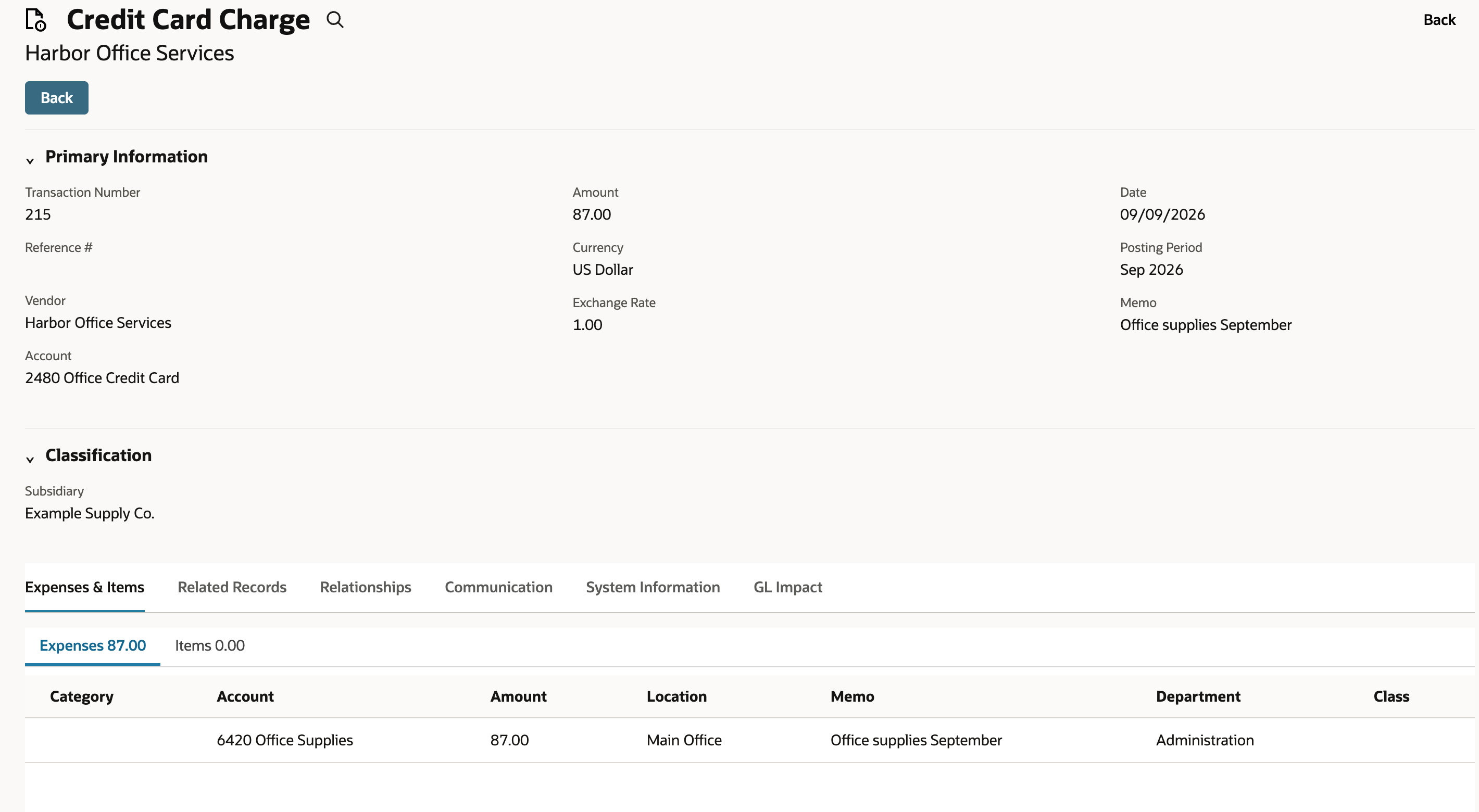The height and width of the screenshot is (812, 1479).
Task: Click the Category column header
Action: [82, 696]
